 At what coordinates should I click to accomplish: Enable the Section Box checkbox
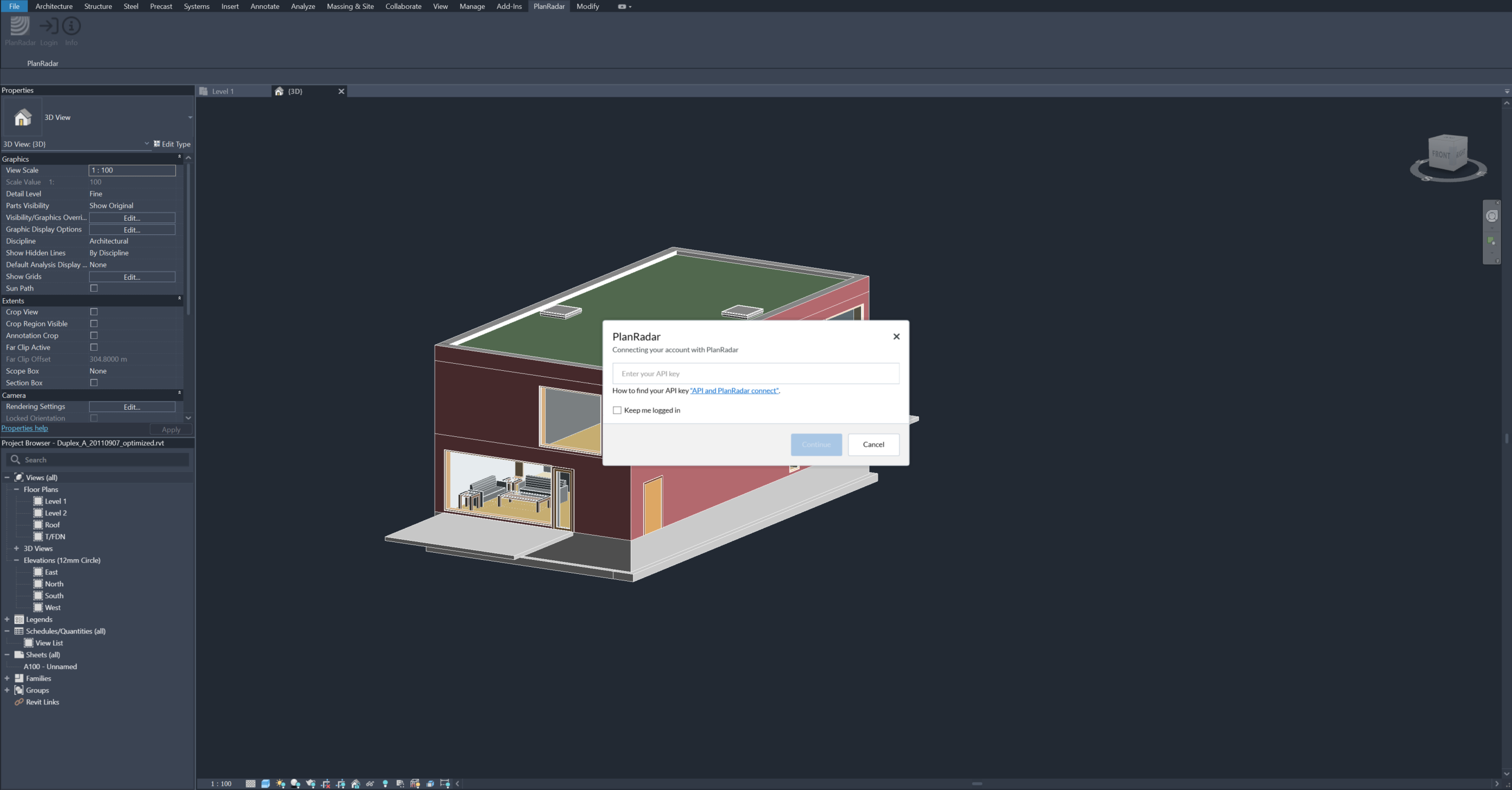tap(94, 383)
